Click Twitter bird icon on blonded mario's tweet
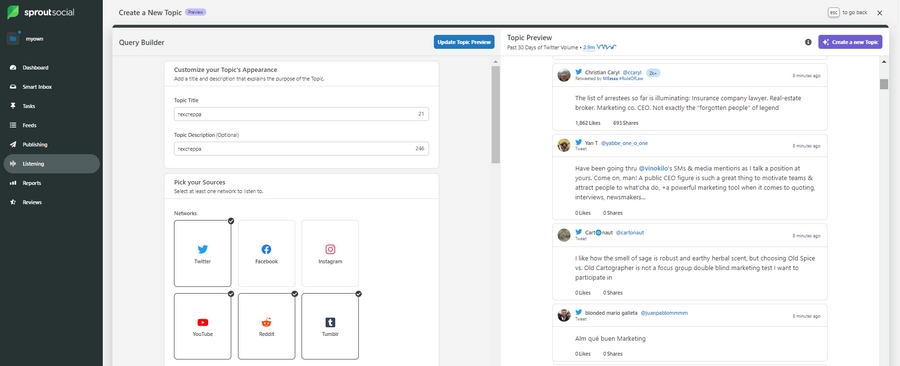Viewport: 900px width, 366px height. tap(579, 313)
